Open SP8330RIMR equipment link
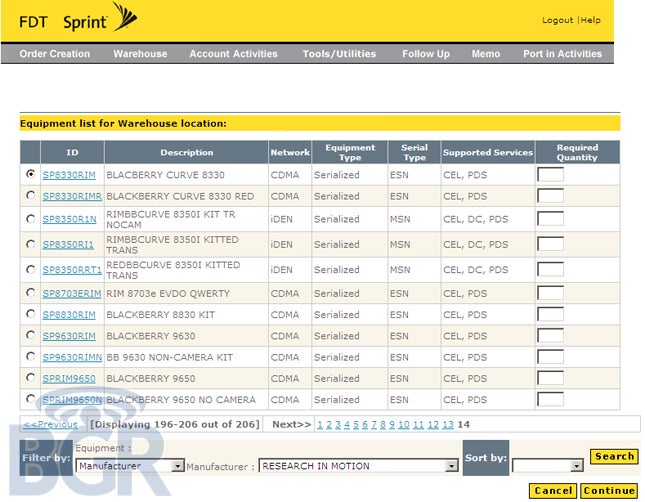This screenshot has width=645, height=502. click(x=72, y=196)
